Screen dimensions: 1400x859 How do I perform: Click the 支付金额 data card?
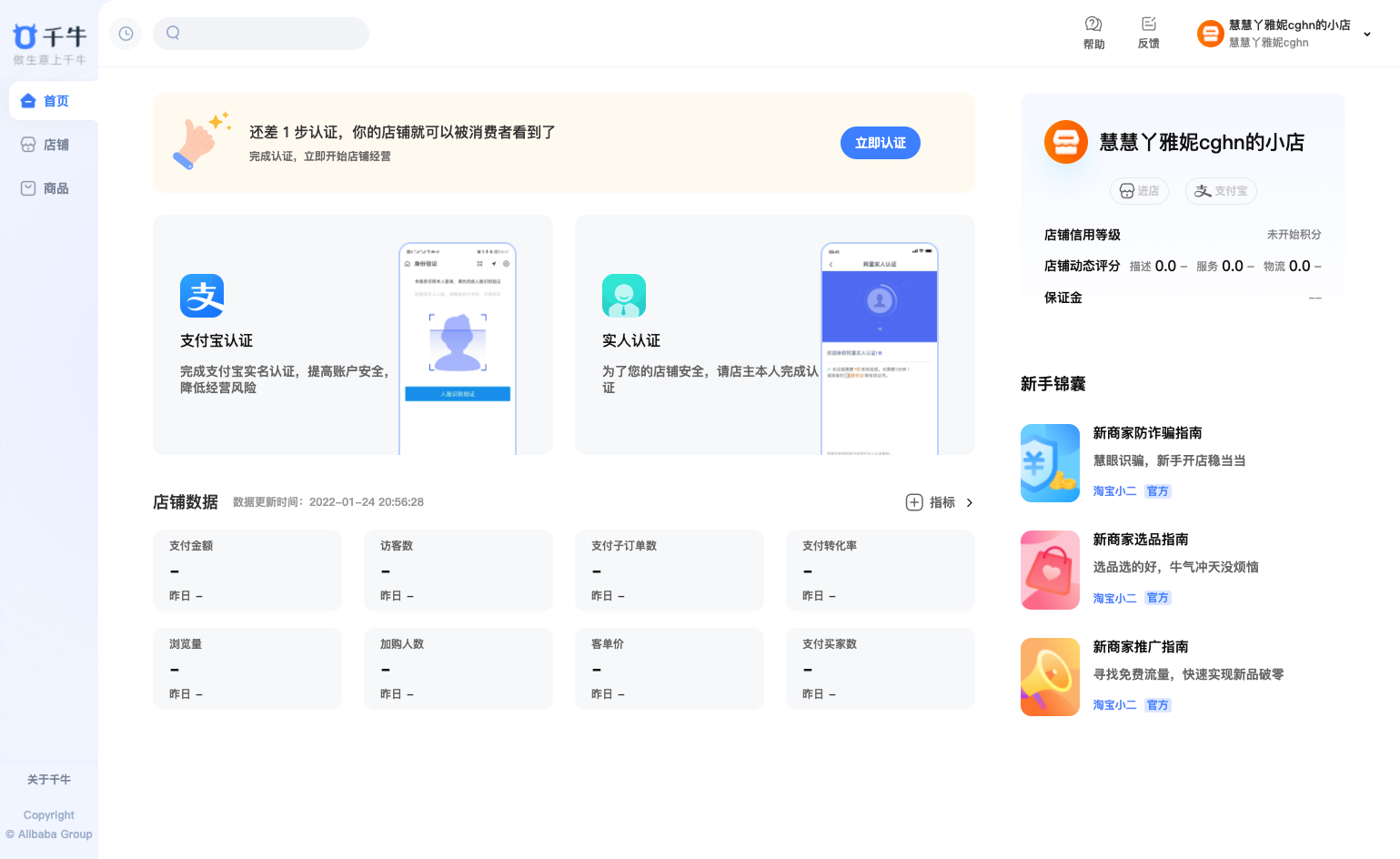click(247, 571)
